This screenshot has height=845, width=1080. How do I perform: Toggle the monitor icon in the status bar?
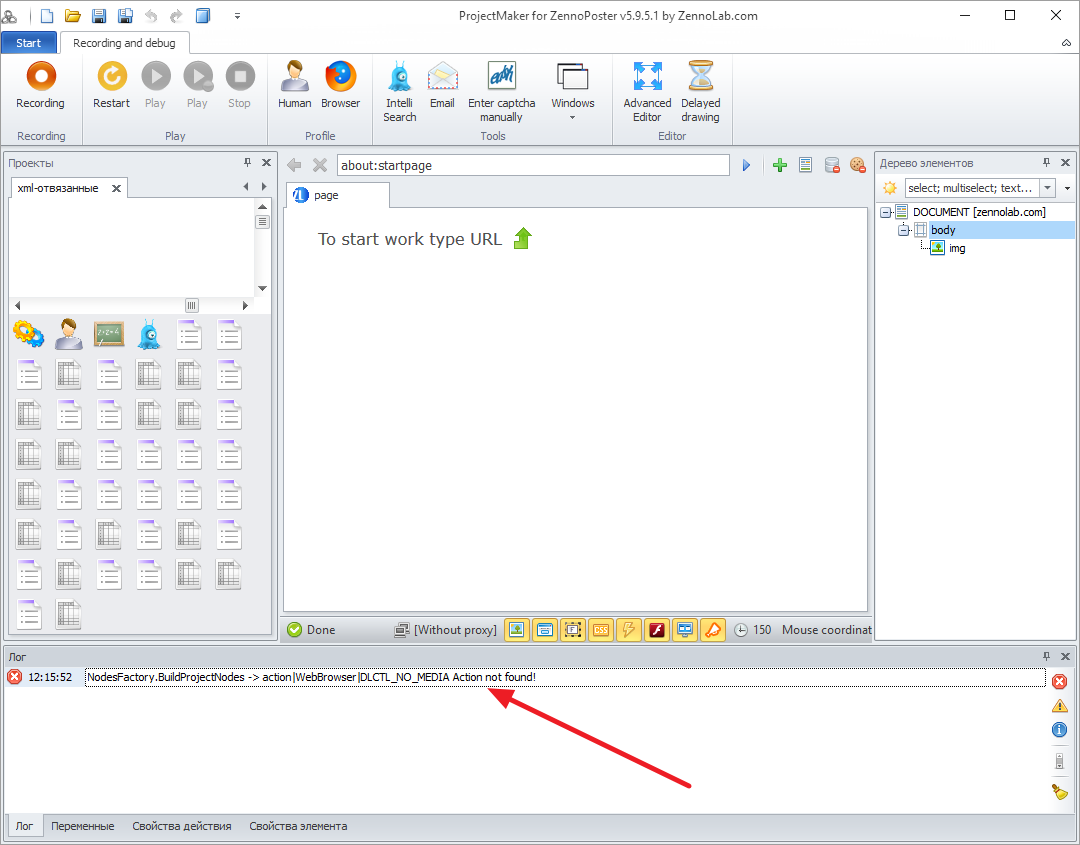coord(685,629)
